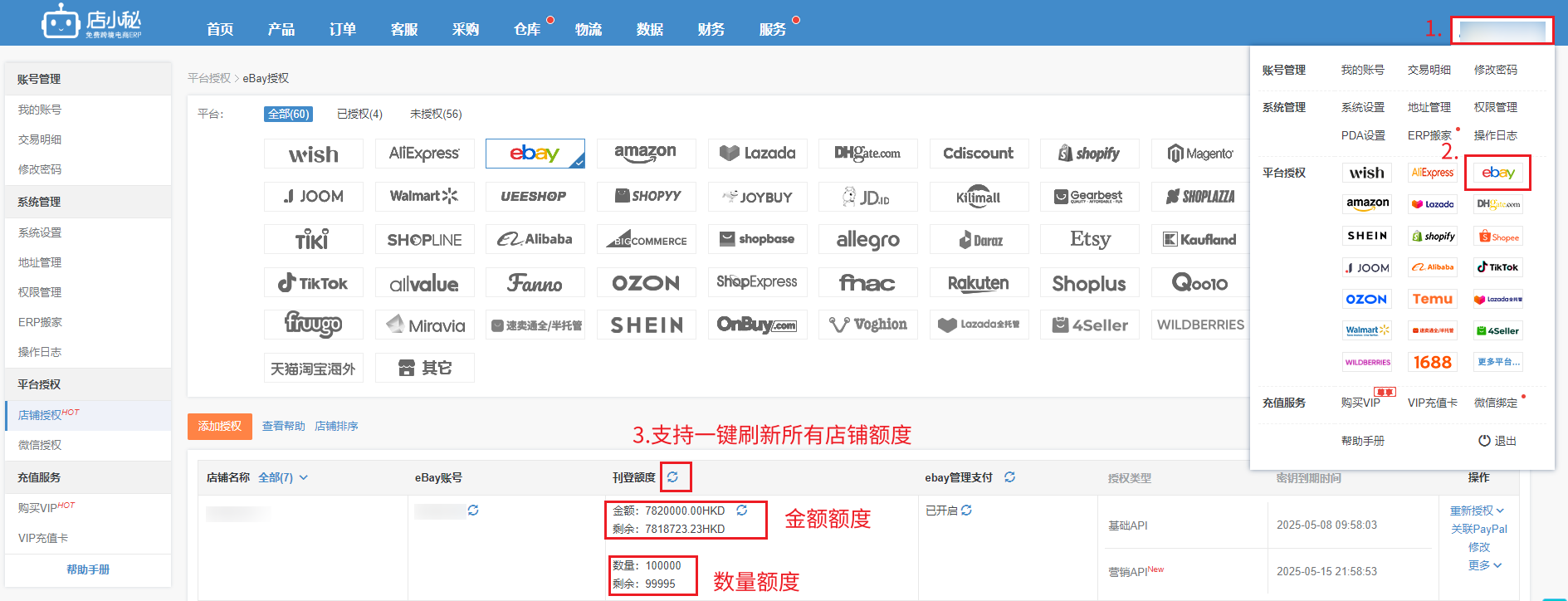Screen dimensions: 1568x601
Task: Open 微信绑定 in dropdown panel
Action: pos(1496,403)
